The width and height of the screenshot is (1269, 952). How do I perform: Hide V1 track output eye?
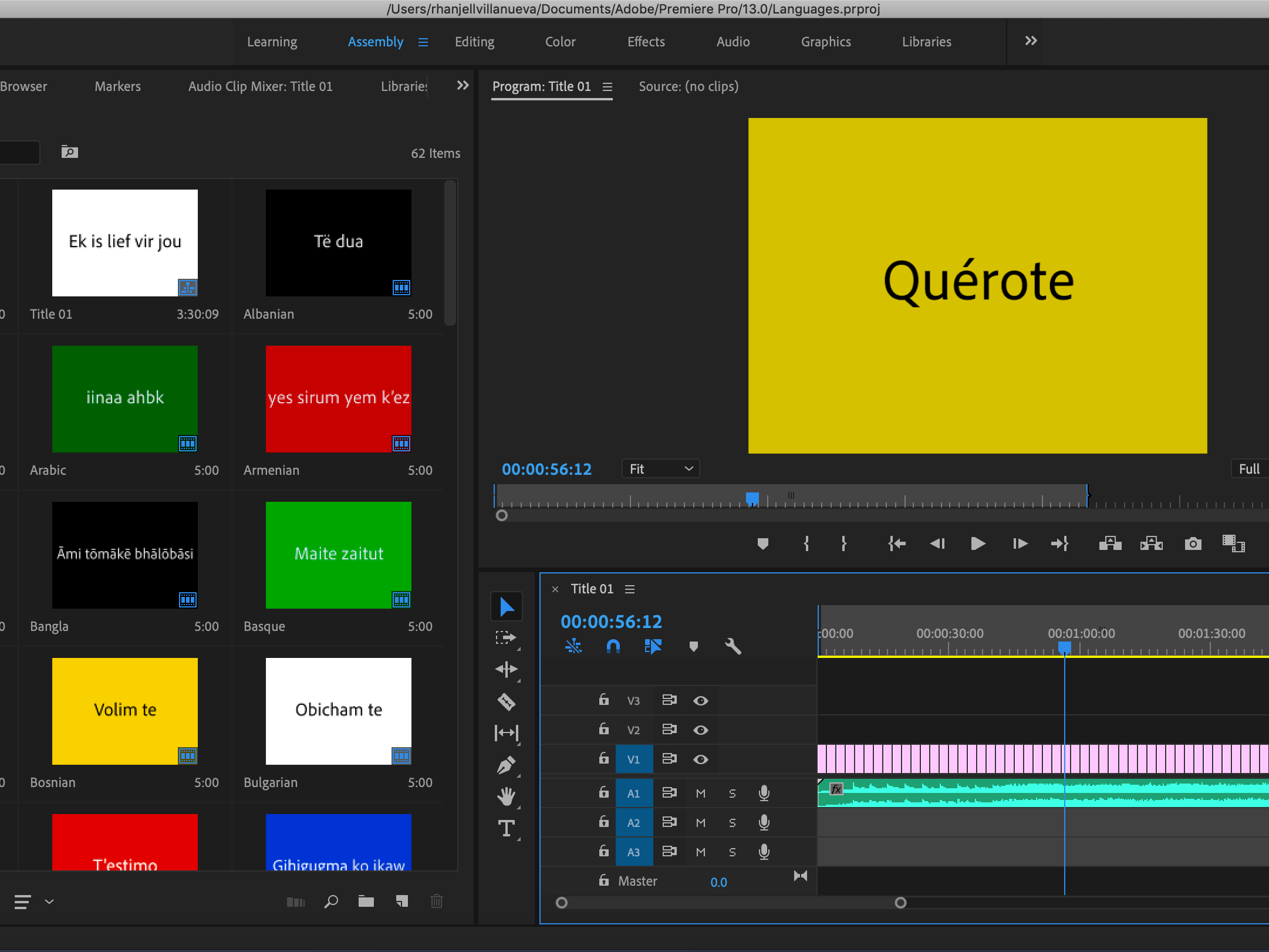[700, 759]
